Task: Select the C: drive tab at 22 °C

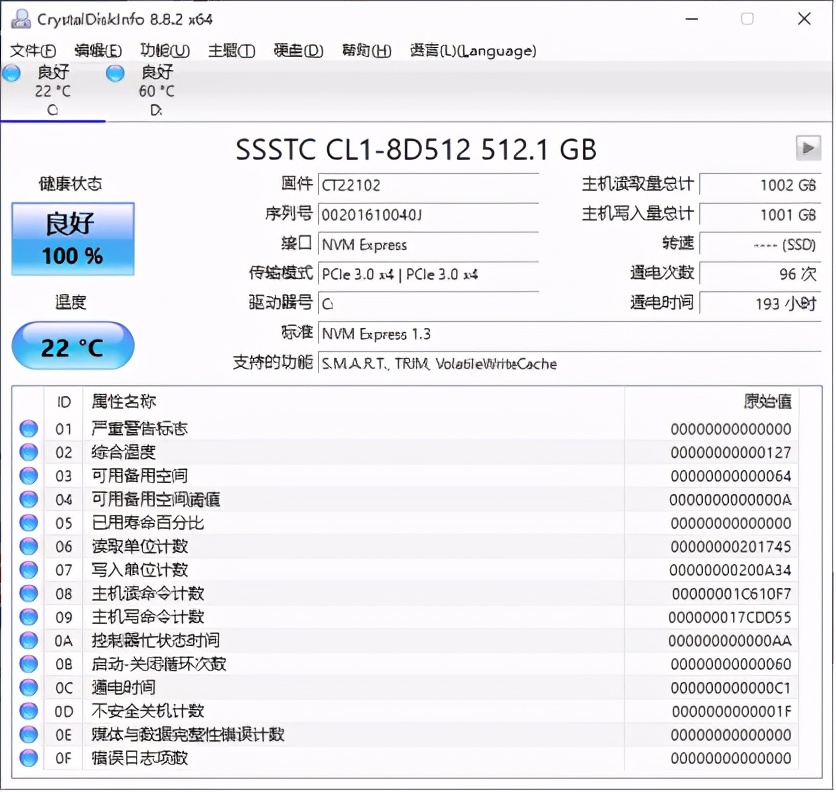Action: [x=52, y=90]
